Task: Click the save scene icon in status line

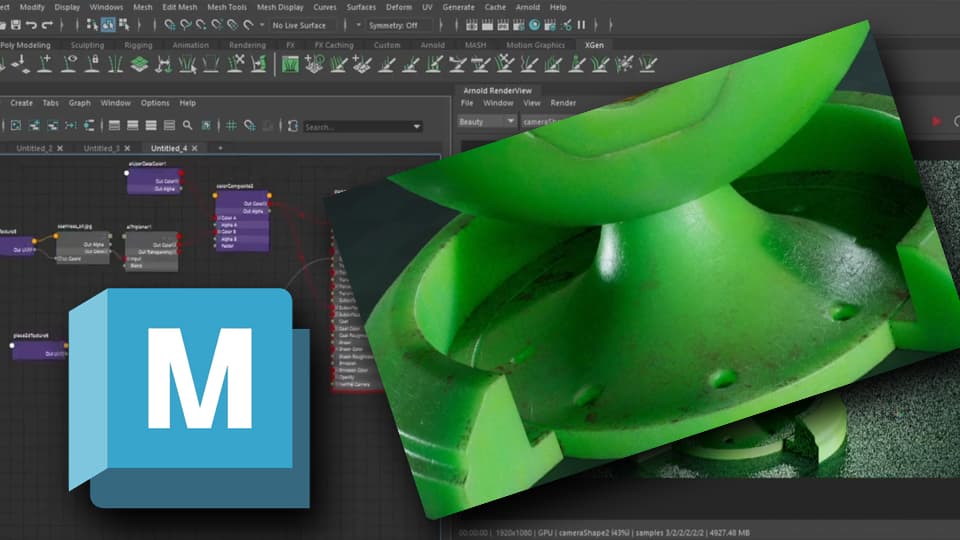Action: 15,25
